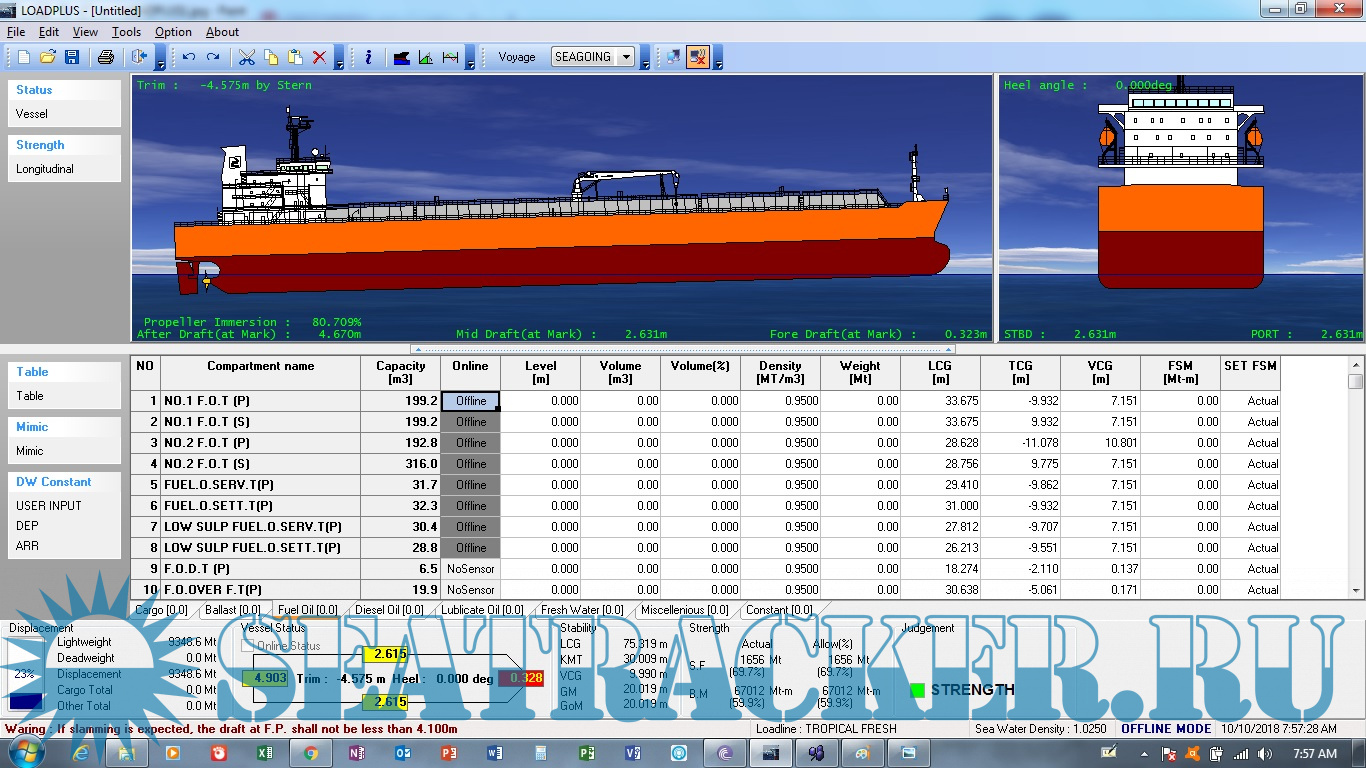
Task: Click the ship hull profile icon
Action: (x=402, y=57)
